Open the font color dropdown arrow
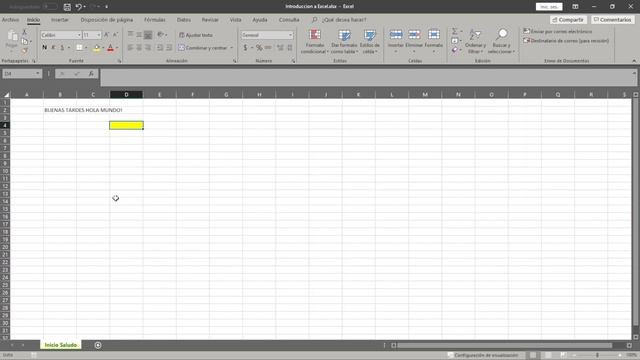The height and width of the screenshot is (360, 640). pyautogui.click(x=117, y=48)
